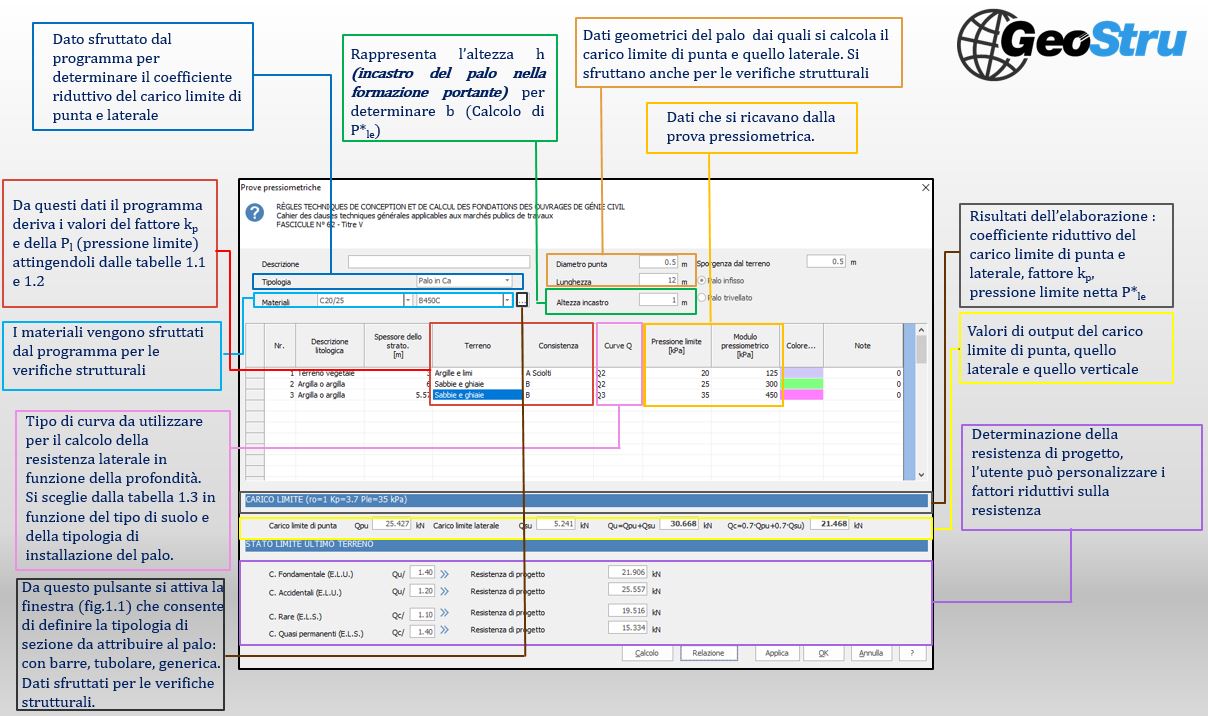Viewport: 1208px width, 716px height.
Task: Click the Applica button
Action: click(777, 653)
